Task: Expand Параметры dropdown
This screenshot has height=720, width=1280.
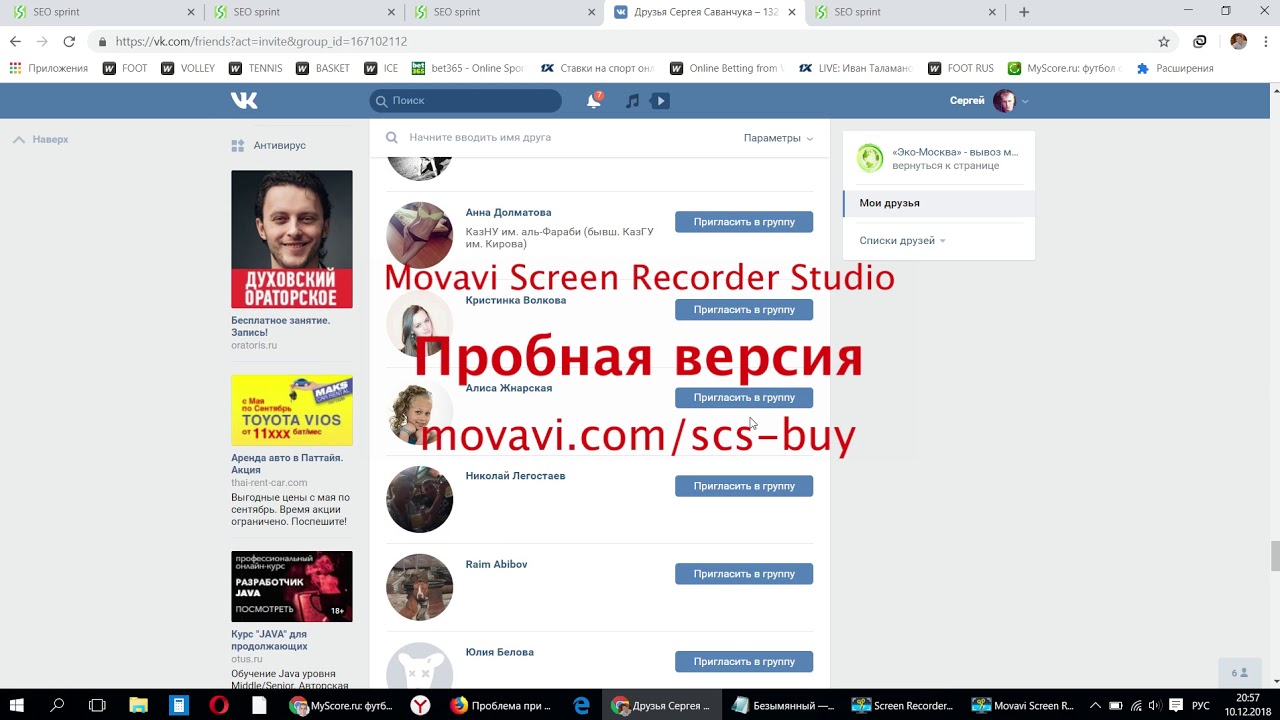Action: [x=778, y=138]
